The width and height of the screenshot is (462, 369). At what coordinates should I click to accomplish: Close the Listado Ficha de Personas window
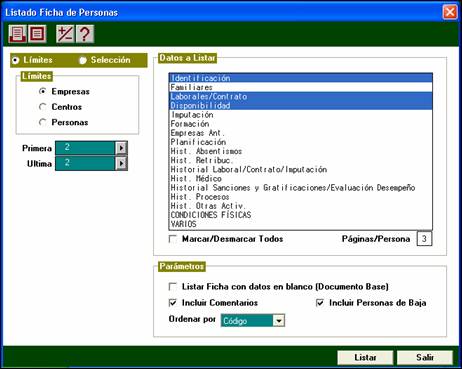coord(450,12)
